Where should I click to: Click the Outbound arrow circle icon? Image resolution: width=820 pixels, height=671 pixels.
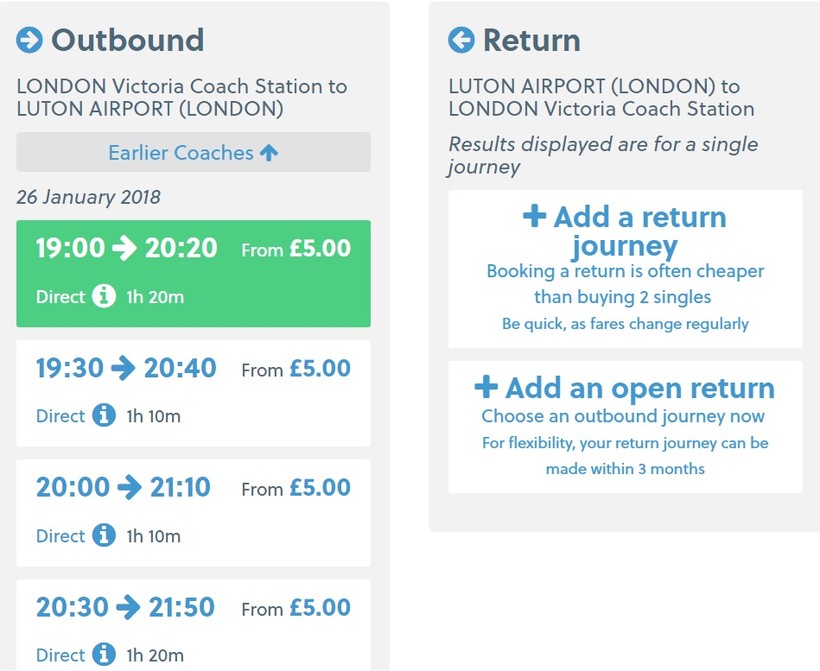(x=30, y=40)
